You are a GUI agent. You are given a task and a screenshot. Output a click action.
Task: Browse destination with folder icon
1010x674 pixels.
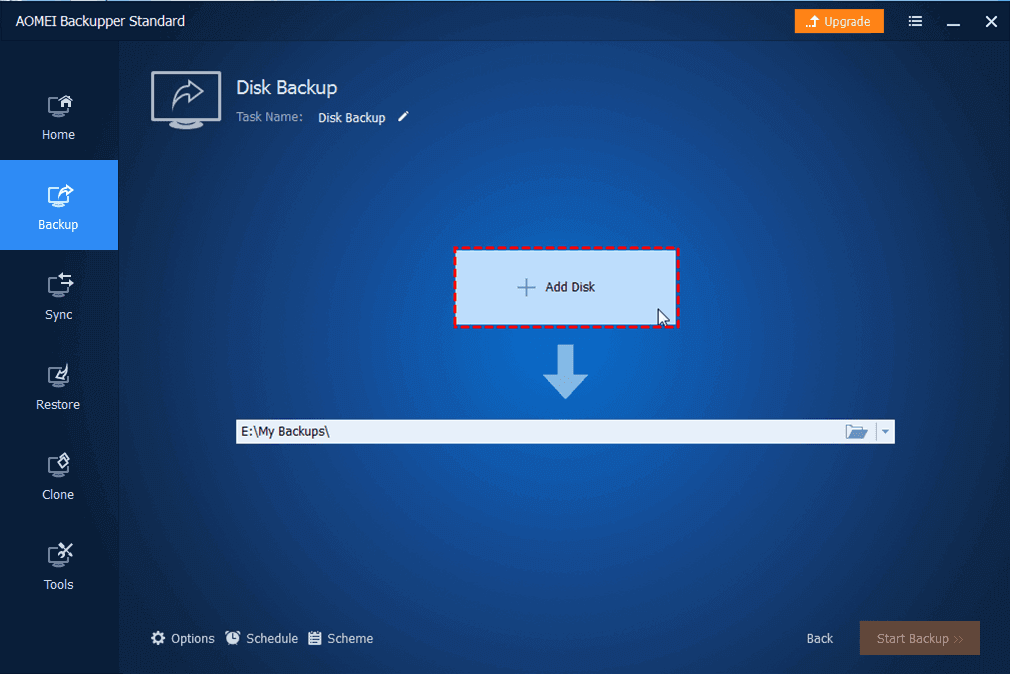856,432
